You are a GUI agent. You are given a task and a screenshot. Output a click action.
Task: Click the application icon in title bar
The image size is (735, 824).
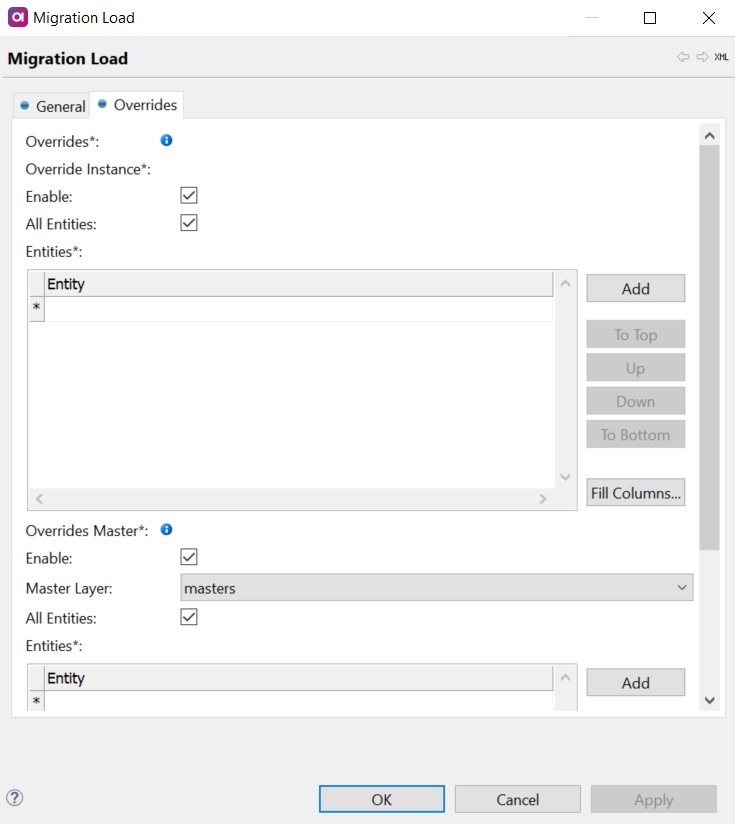(17, 18)
